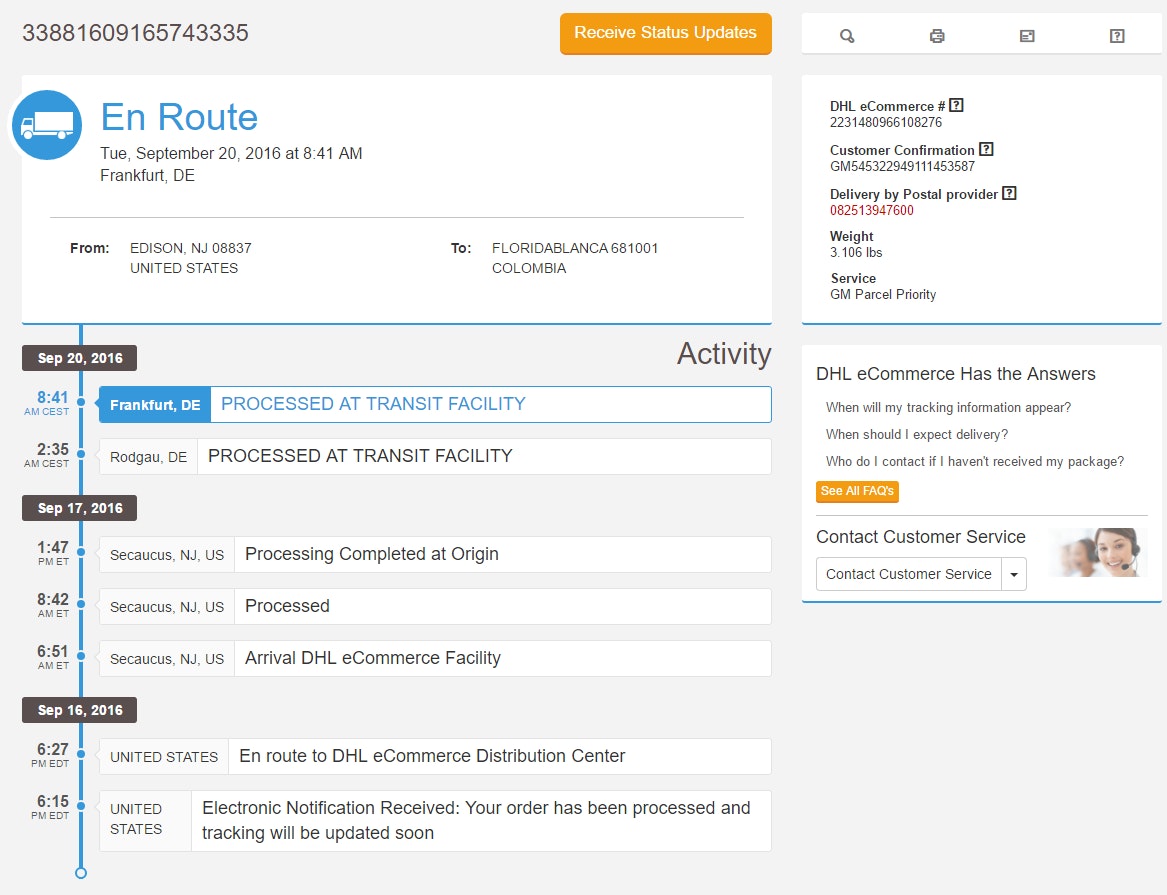Click the mail envelope icon
The image size is (1167, 895).
click(1027, 36)
